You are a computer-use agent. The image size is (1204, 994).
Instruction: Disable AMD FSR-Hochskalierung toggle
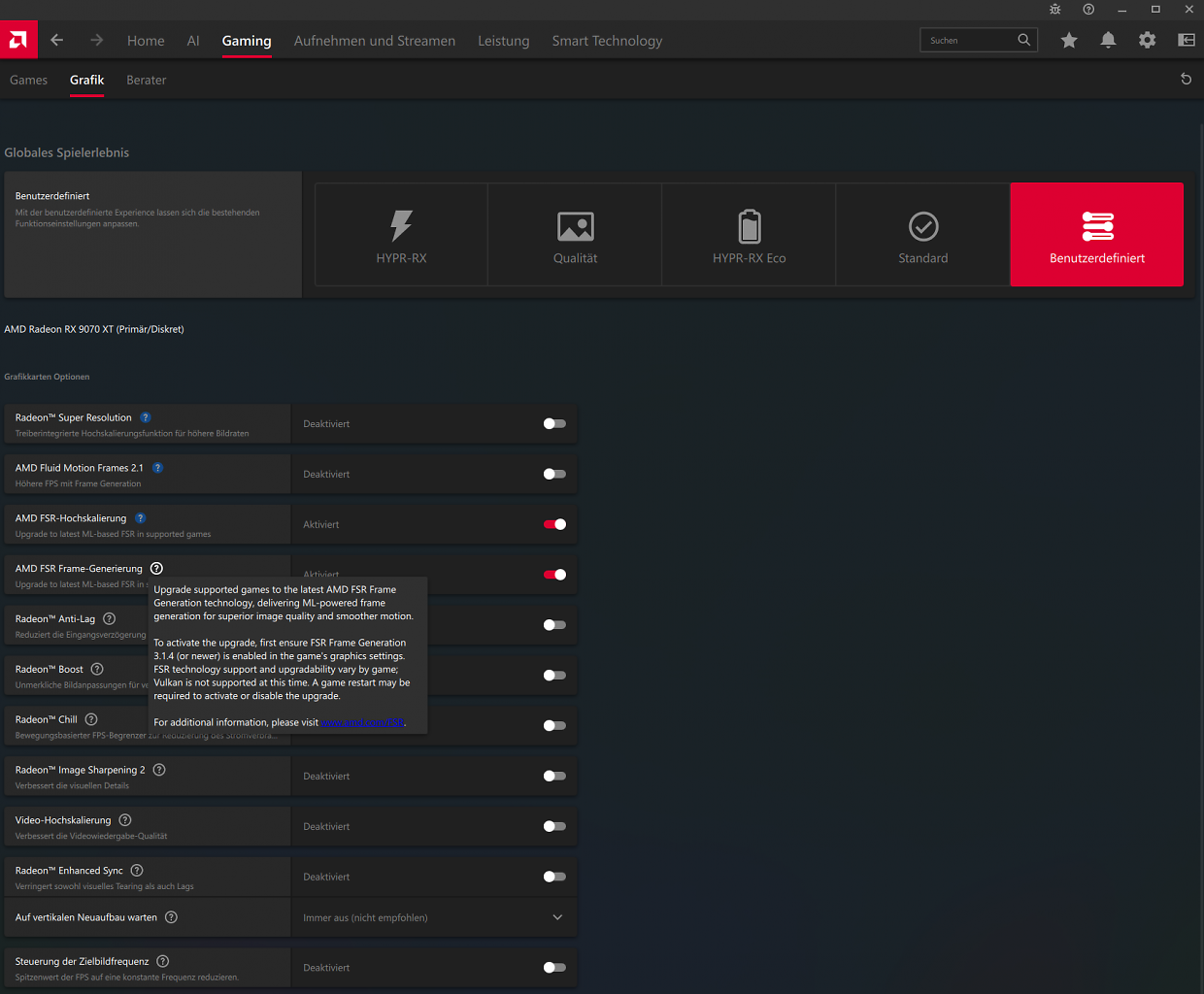pyautogui.click(x=554, y=524)
